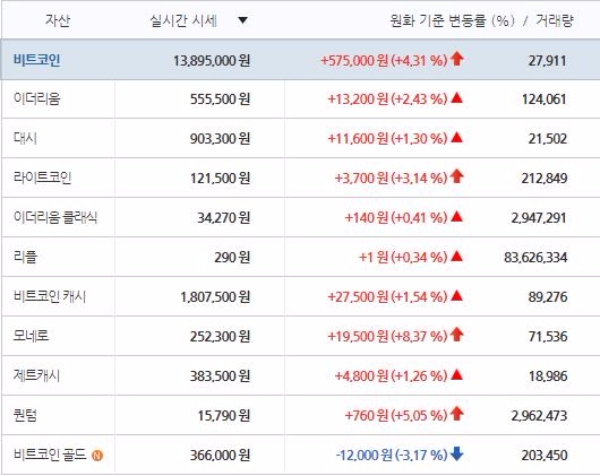
Task: Click the up arrow in 비트코인 row
Action: (x=457, y=59)
